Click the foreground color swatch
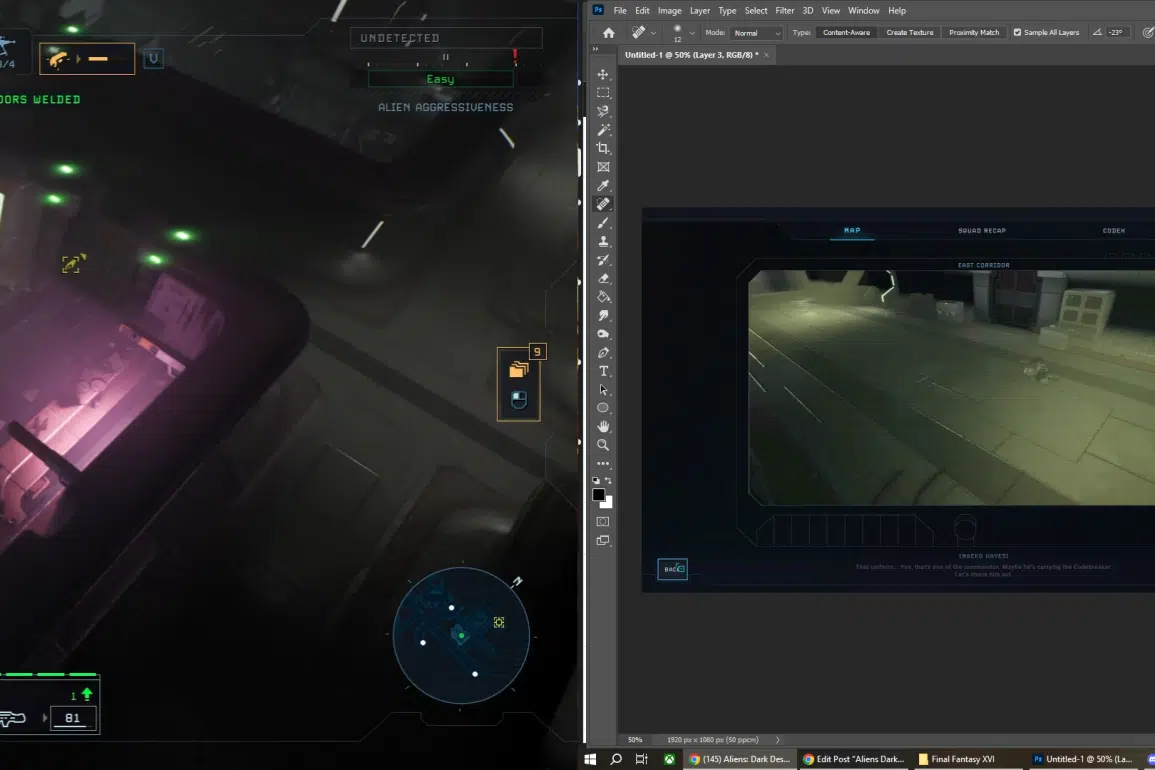The height and width of the screenshot is (770, 1155). pos(599,495)
